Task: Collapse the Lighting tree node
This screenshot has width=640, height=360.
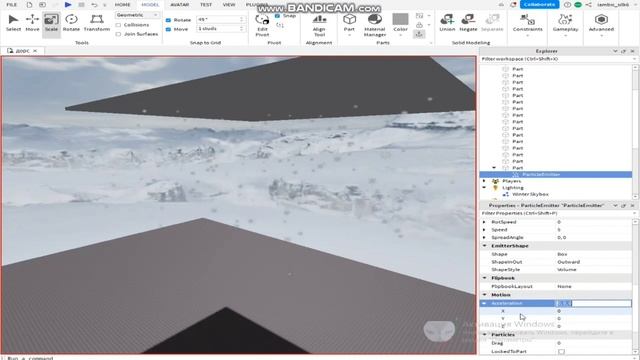Action: click(484, 188)
